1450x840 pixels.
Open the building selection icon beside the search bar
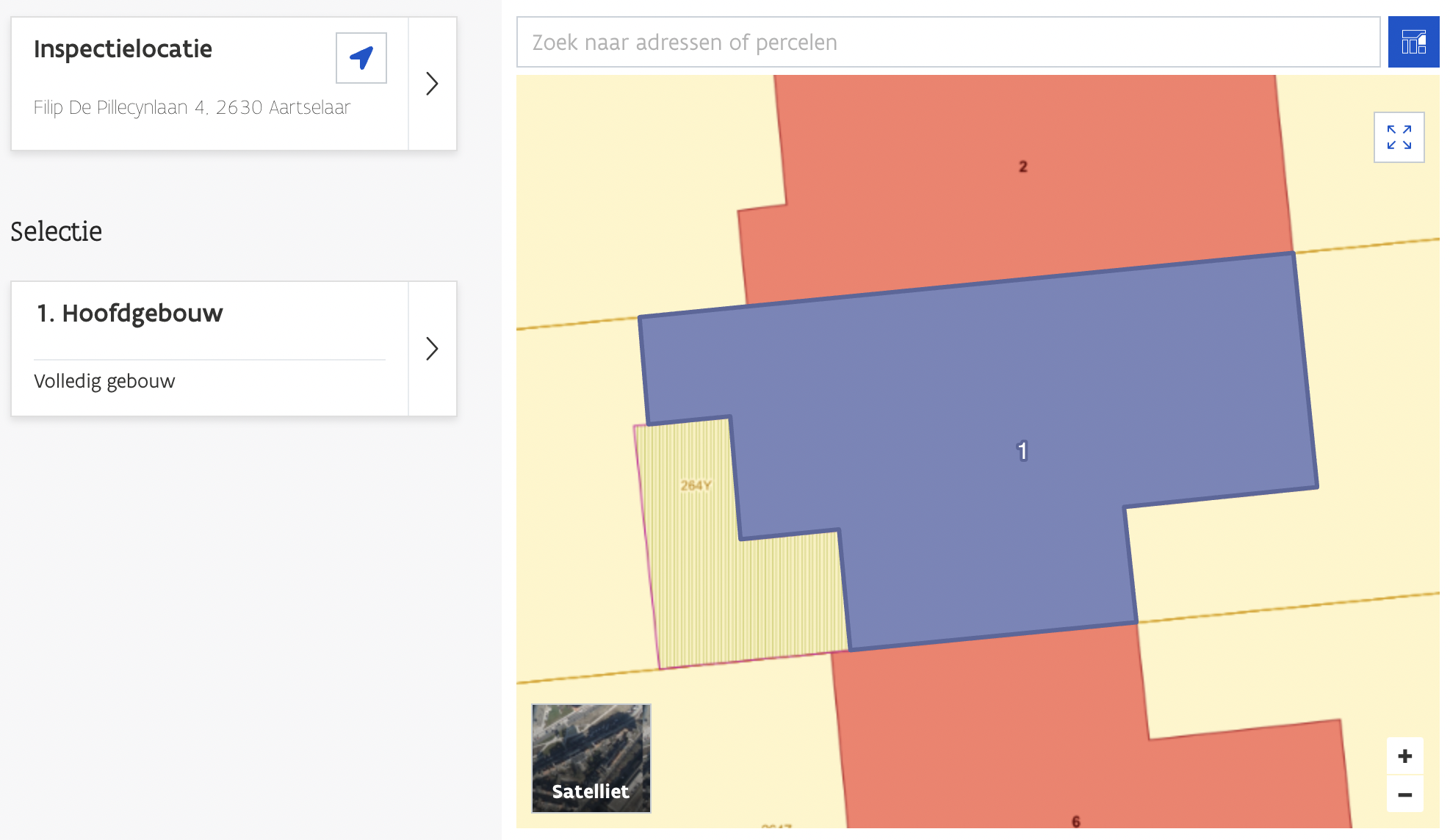click(x=1413, y=42)
